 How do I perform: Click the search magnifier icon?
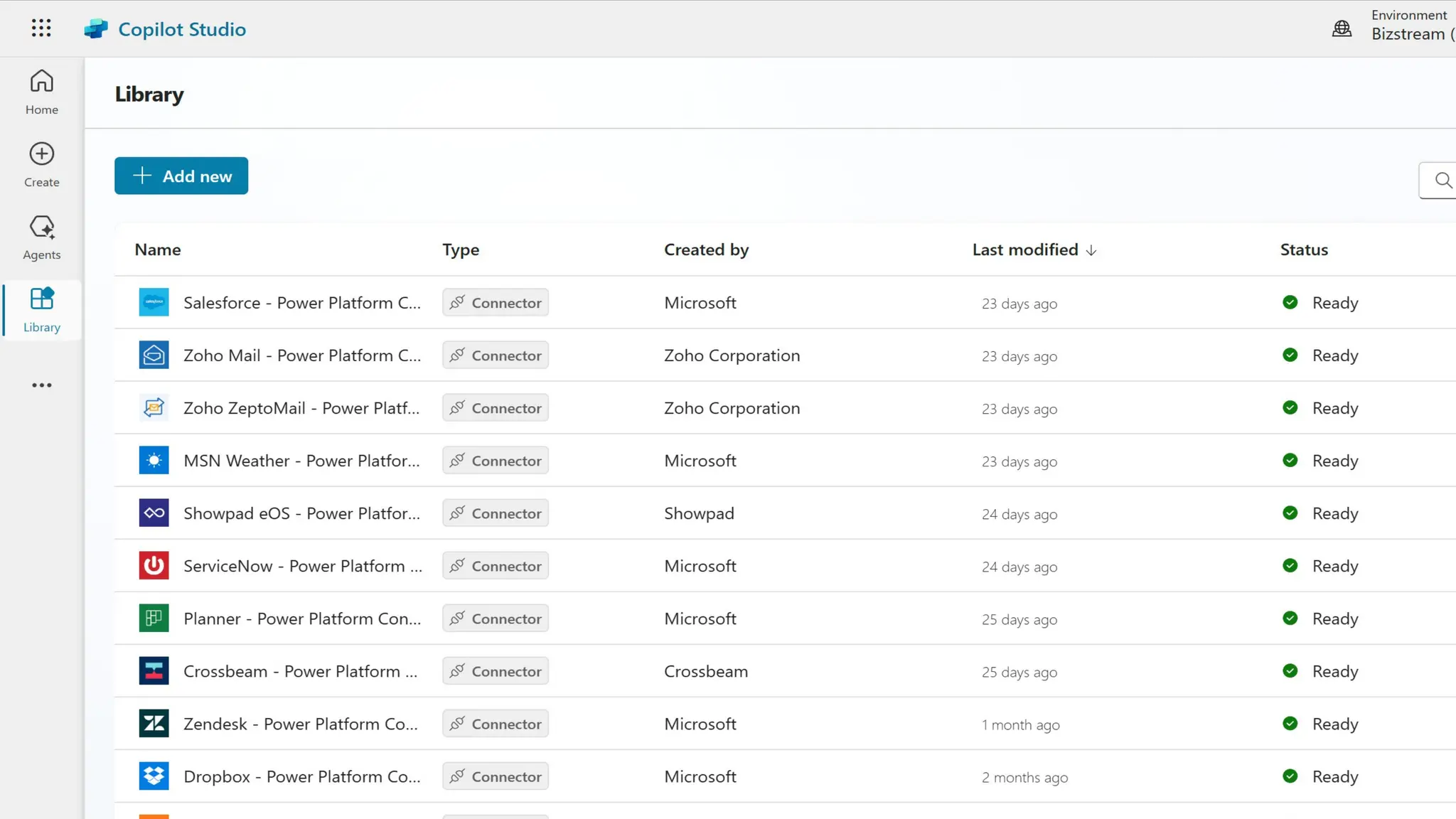point(1442,181)
